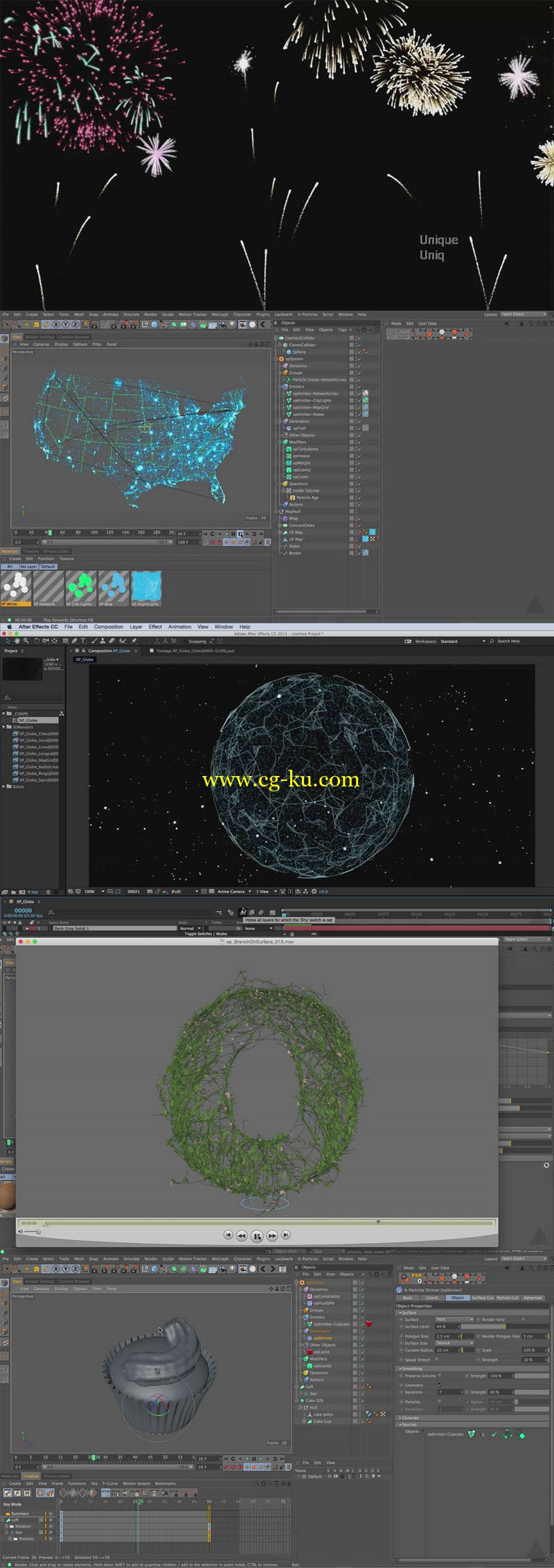Switch to Particle Cull tab in xpSkinner attributes

[x=508, y=1298]
